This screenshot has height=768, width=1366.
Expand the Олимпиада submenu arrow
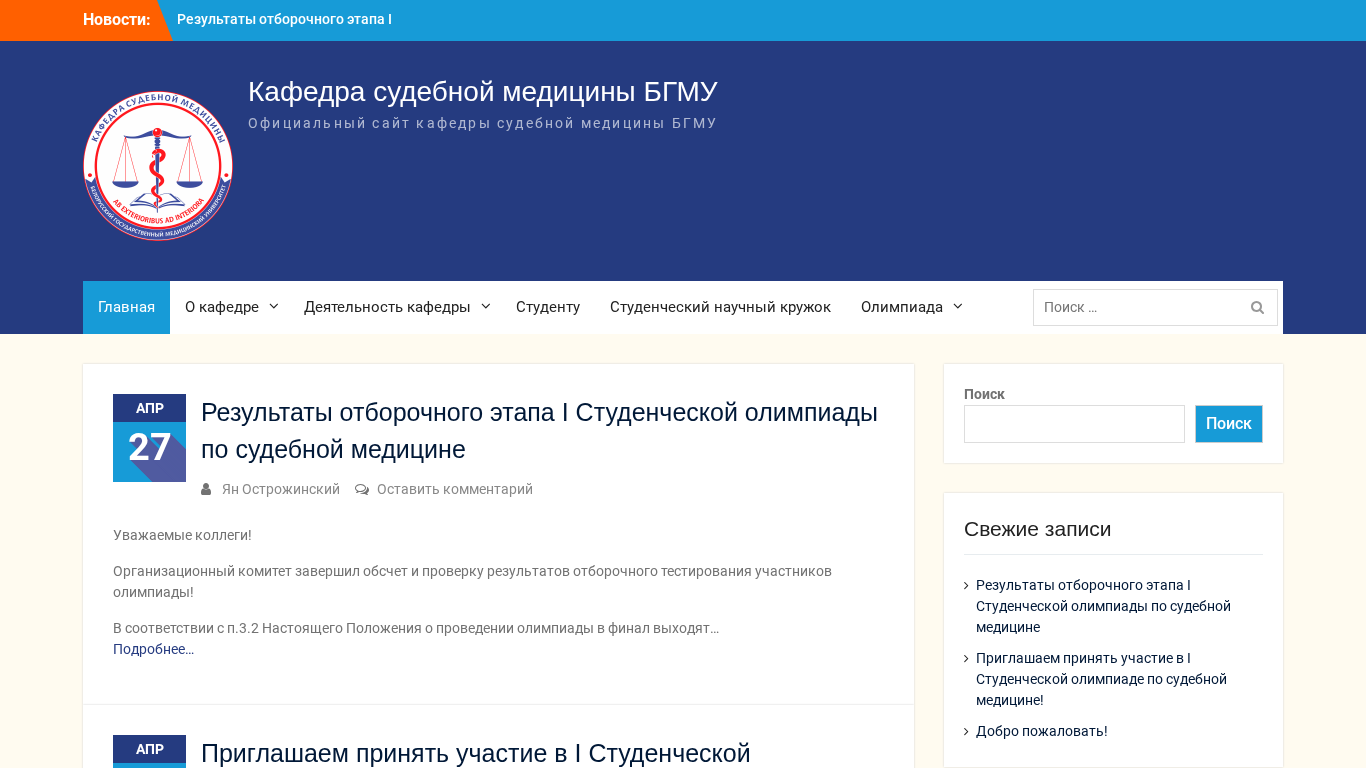958,306
